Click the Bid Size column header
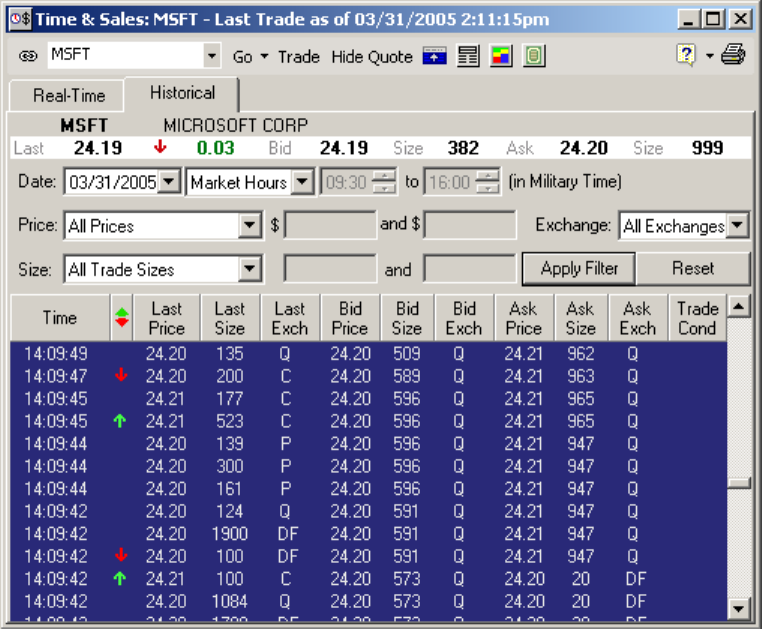This screenshot has width=762, height=629. point(407,317)
